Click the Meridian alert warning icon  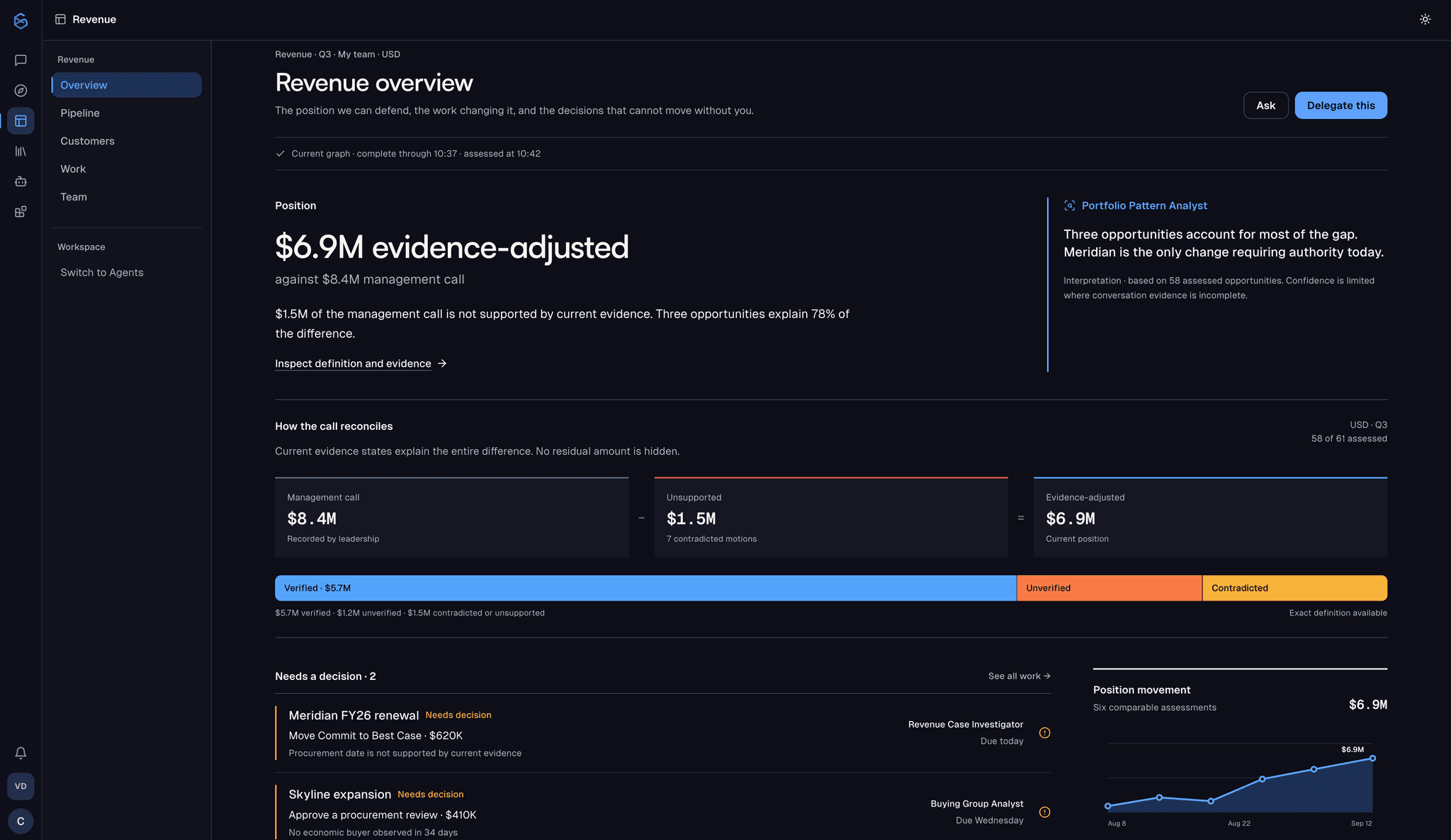pos(1044,733)
